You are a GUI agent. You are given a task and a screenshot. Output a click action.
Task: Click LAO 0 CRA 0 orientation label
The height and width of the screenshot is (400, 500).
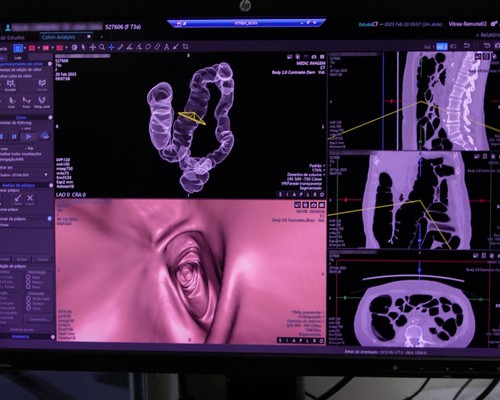(71, 195)
